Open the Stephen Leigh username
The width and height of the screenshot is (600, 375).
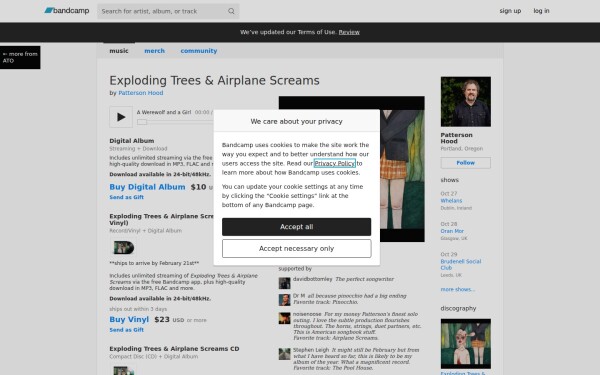coord(311,350)
